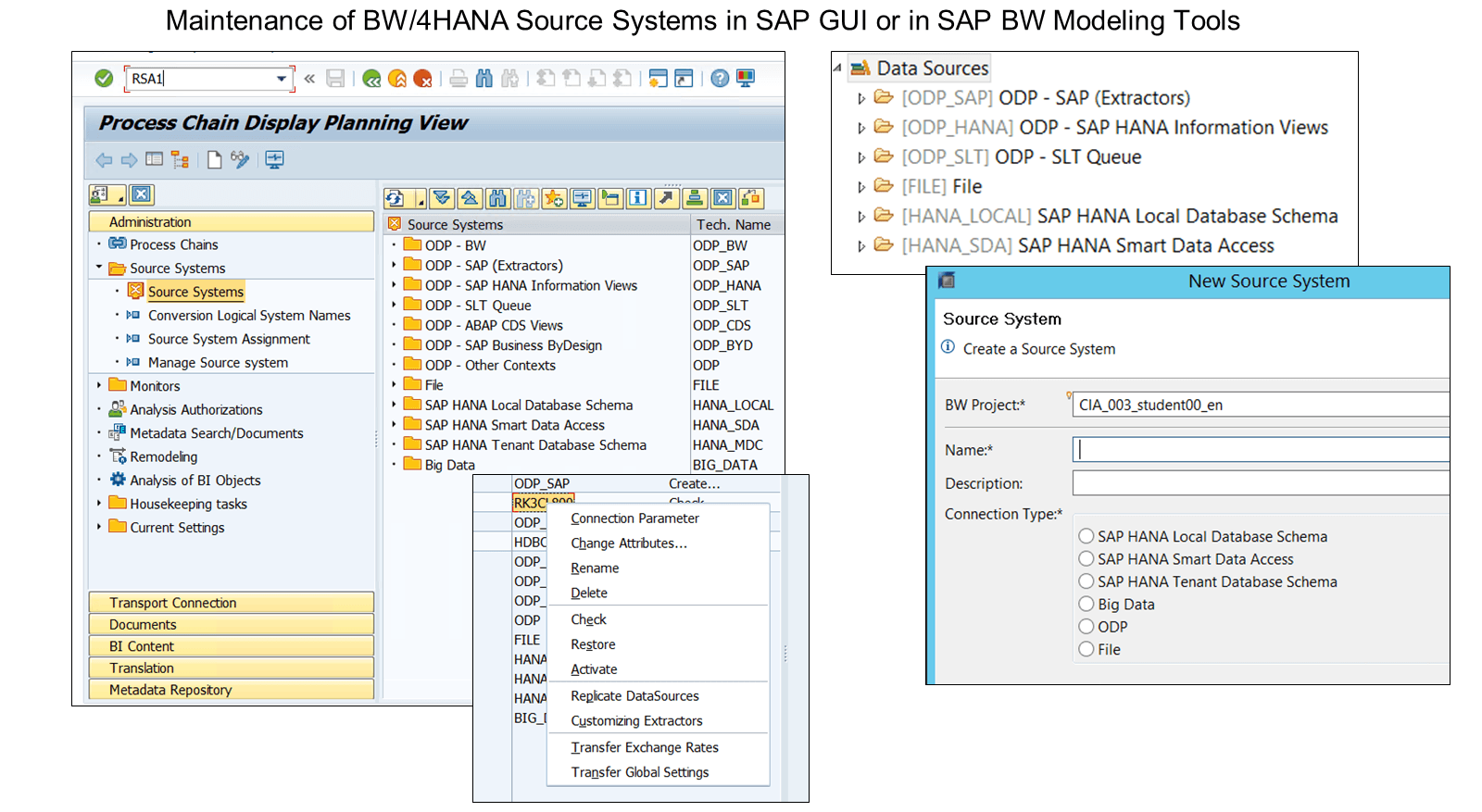Collapse the Source Systems folder in Administration

(99, 268)
